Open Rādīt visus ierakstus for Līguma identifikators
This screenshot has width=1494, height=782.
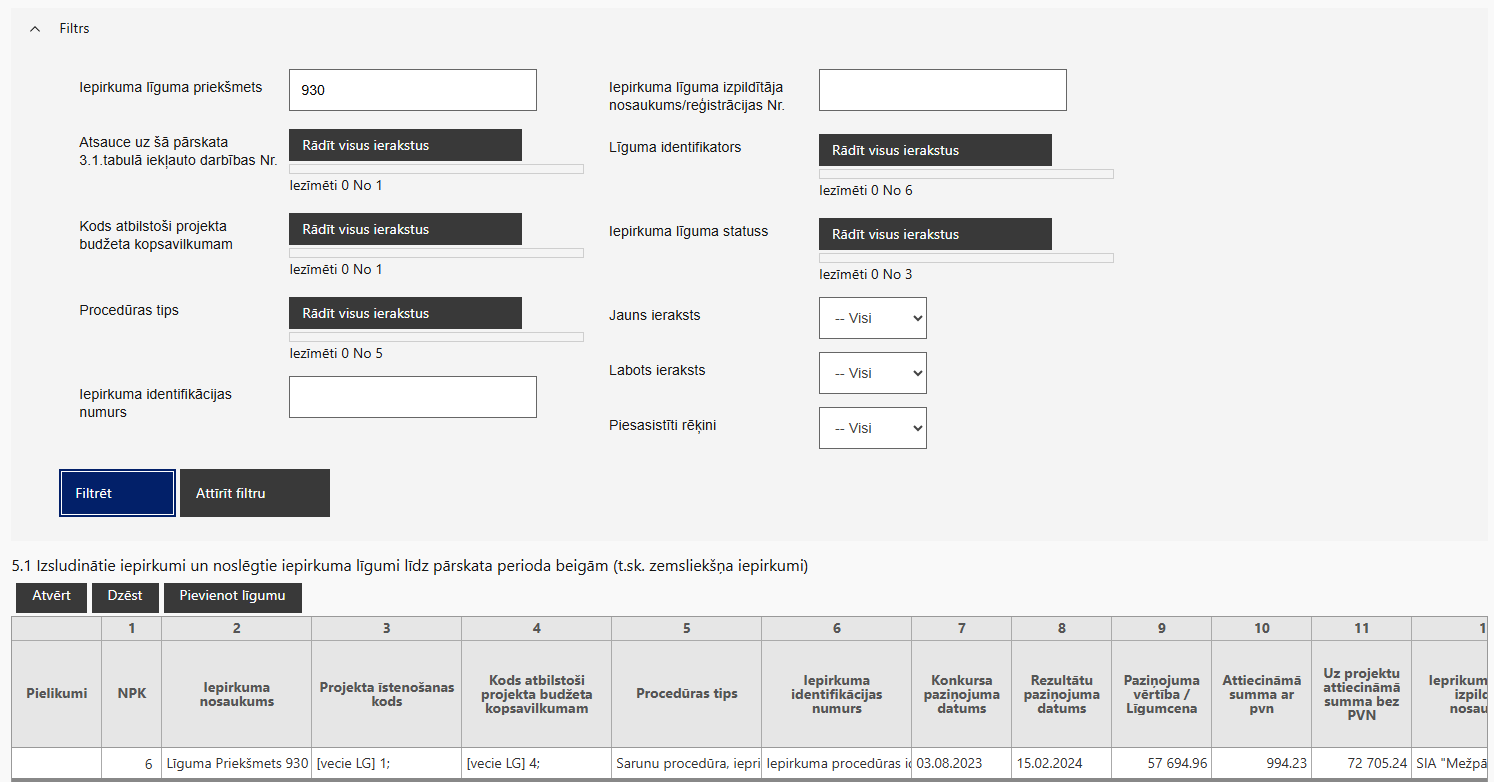tap(935, 150)
